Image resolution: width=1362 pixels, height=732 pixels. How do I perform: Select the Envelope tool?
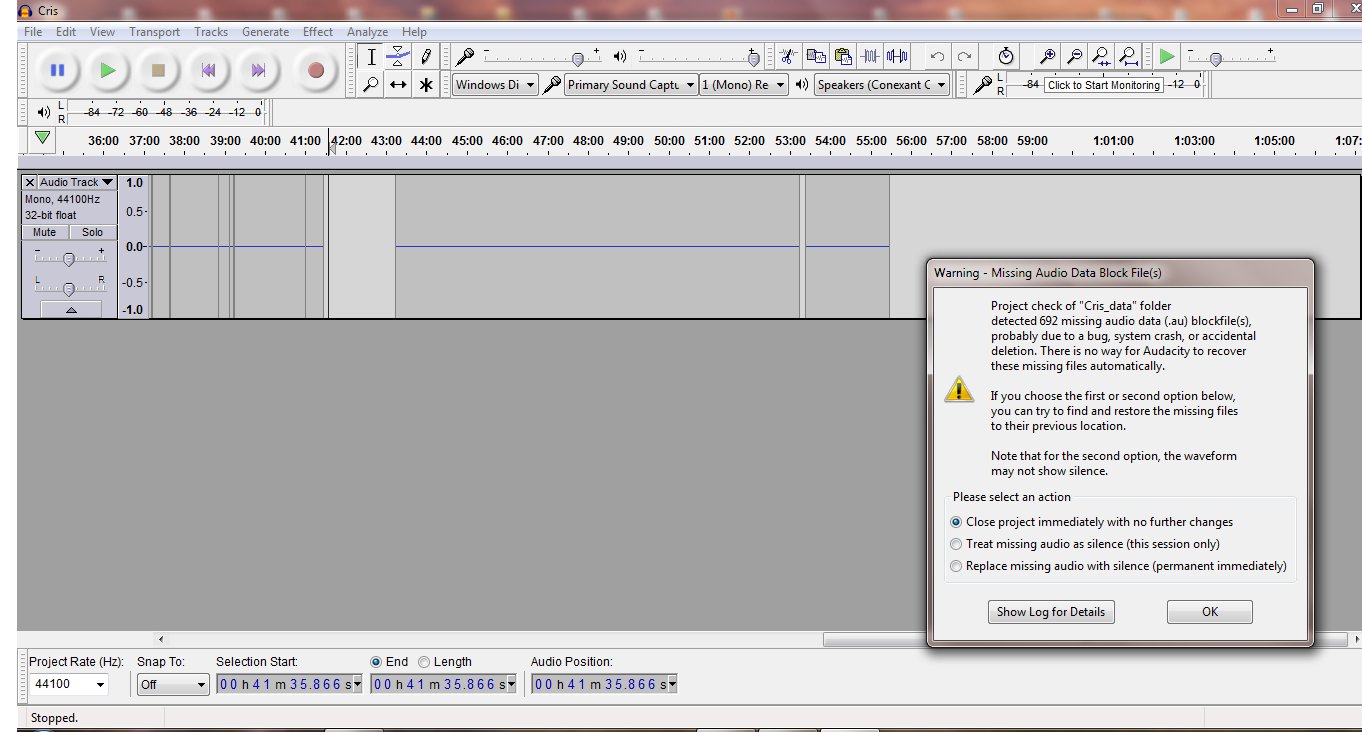[x=398, y=57]
